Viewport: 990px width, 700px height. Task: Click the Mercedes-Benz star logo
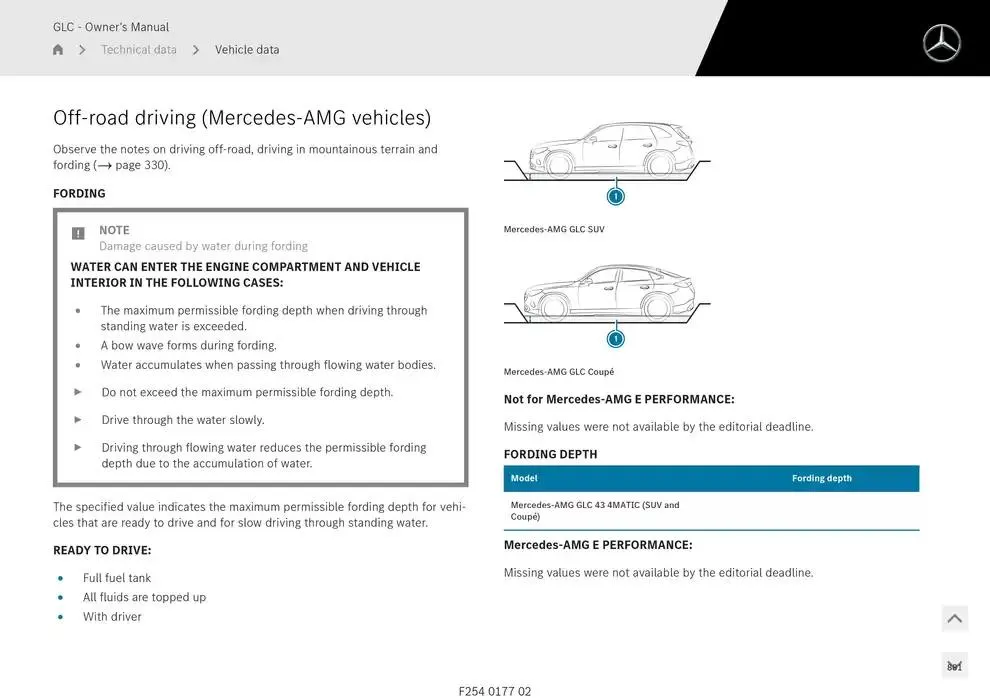[x=941, y=43]
